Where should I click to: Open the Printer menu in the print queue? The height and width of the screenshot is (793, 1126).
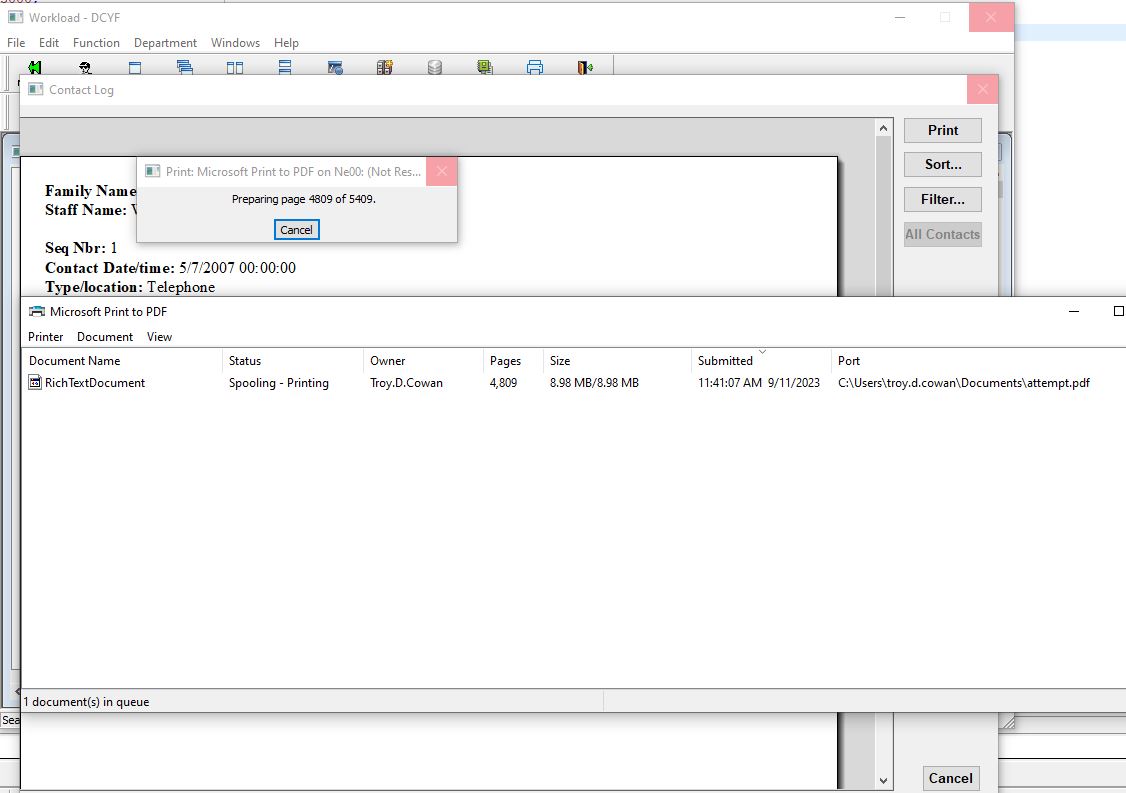point(46,337)
